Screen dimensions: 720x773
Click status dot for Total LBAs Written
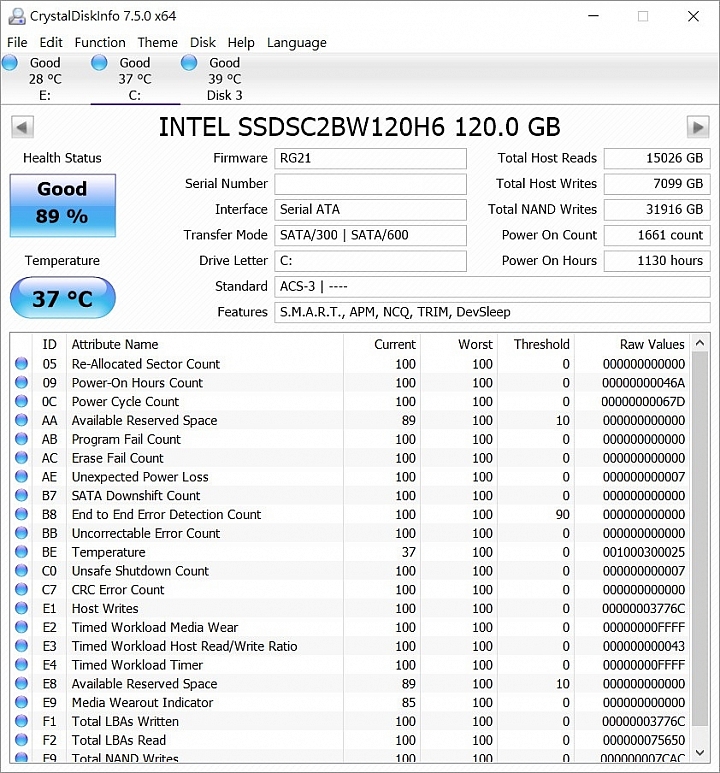click(x=21, y=721)
